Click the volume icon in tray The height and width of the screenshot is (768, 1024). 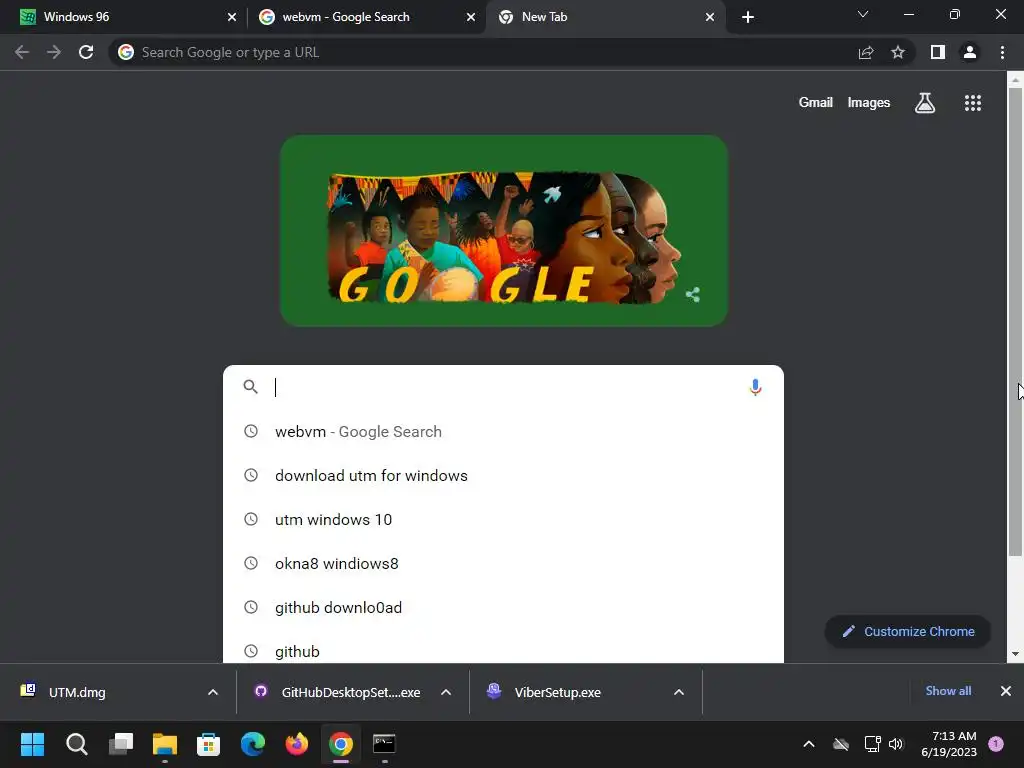(896, 744)
